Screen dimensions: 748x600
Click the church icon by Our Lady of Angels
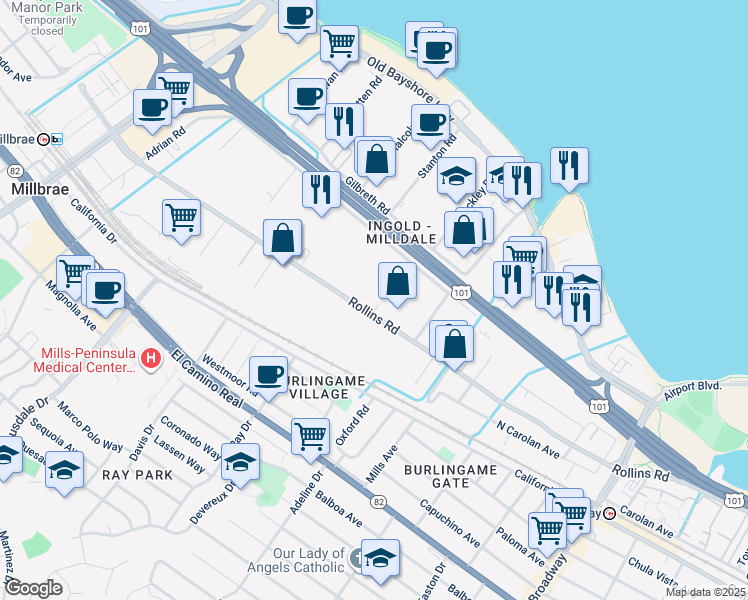click(x=340, y=554)
